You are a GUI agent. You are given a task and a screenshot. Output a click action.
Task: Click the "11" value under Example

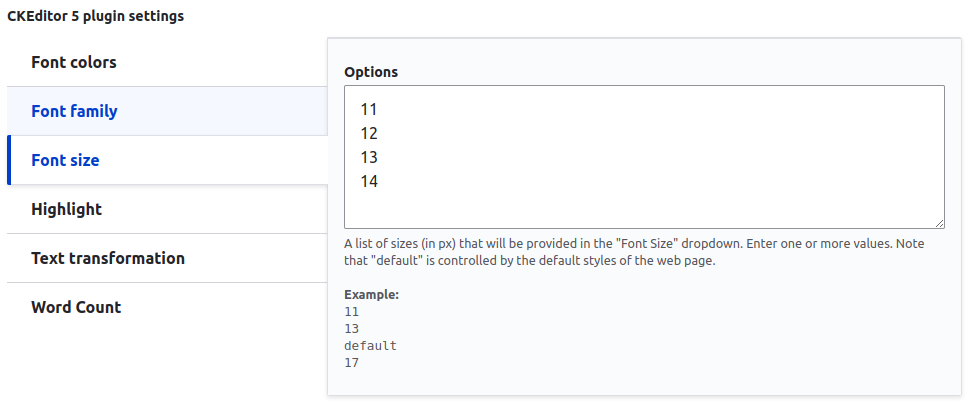351,312
